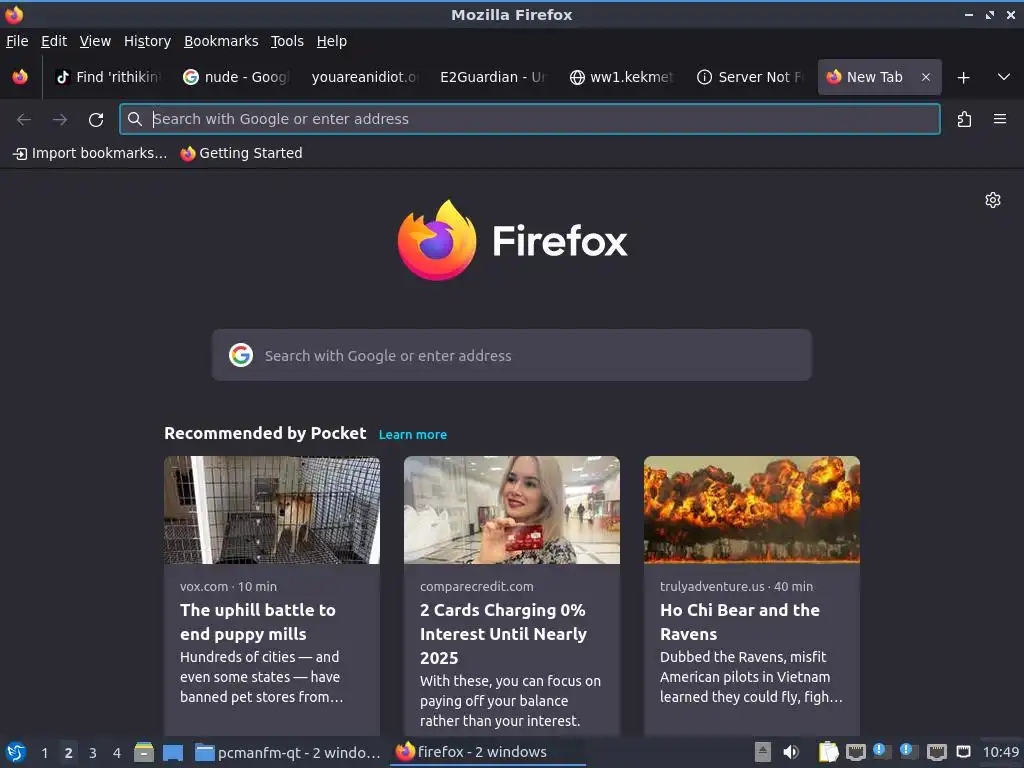Viewport: 1024px width, 768px height.
Task: Open the Edit menu
Action: tap(54, 41)
